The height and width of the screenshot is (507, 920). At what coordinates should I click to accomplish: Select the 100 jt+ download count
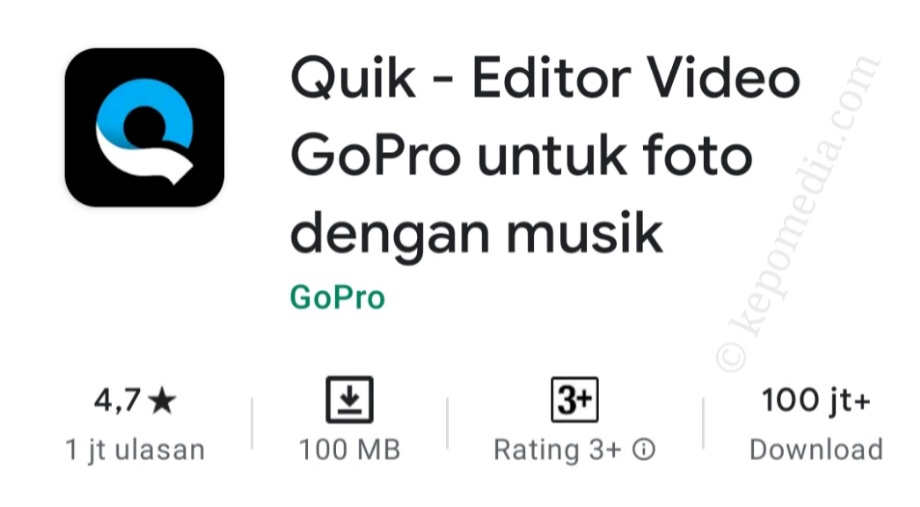pyautogui.click(x=816, y=401)
